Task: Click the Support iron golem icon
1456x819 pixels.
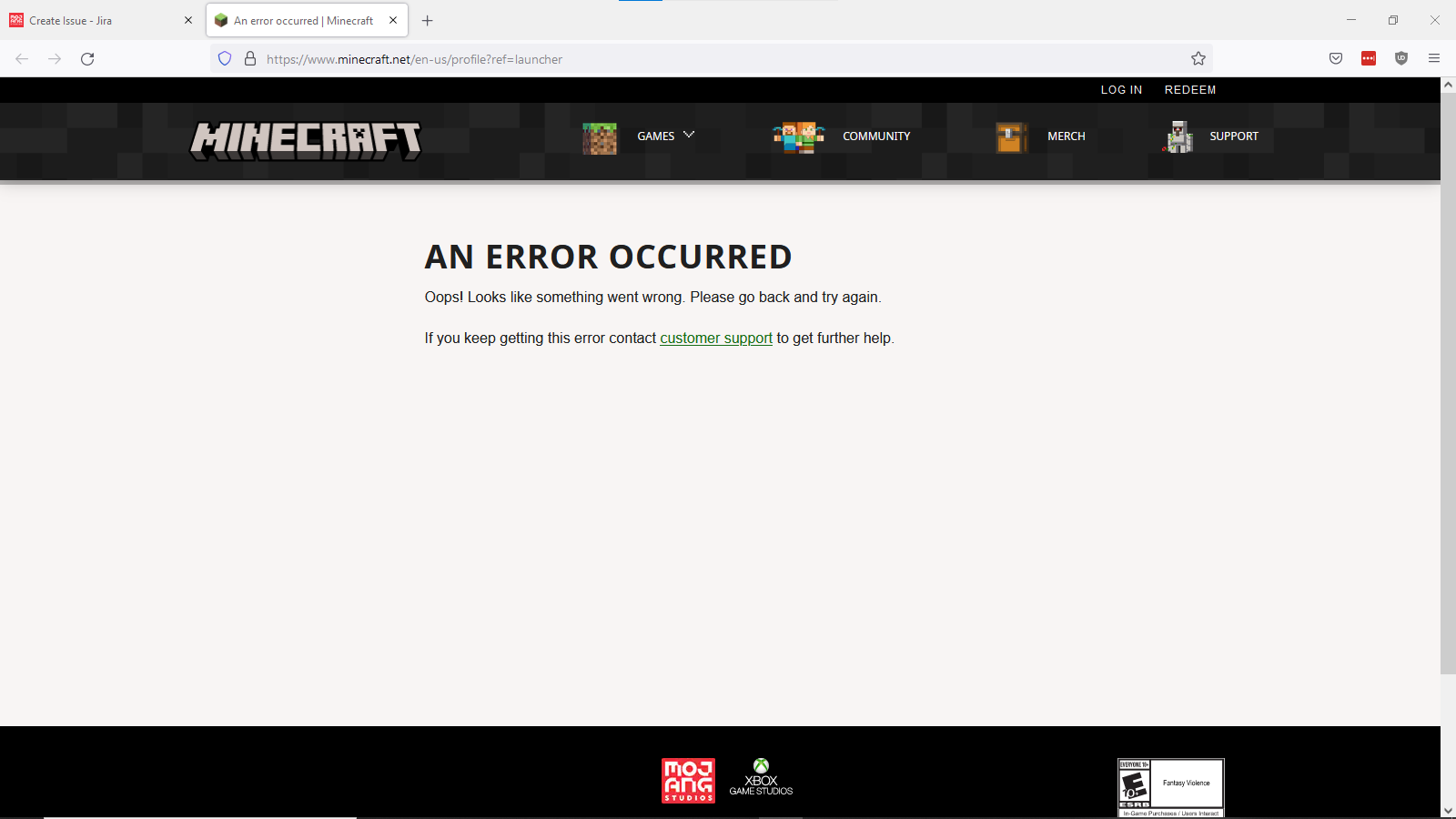Action: pos(1178,136)
